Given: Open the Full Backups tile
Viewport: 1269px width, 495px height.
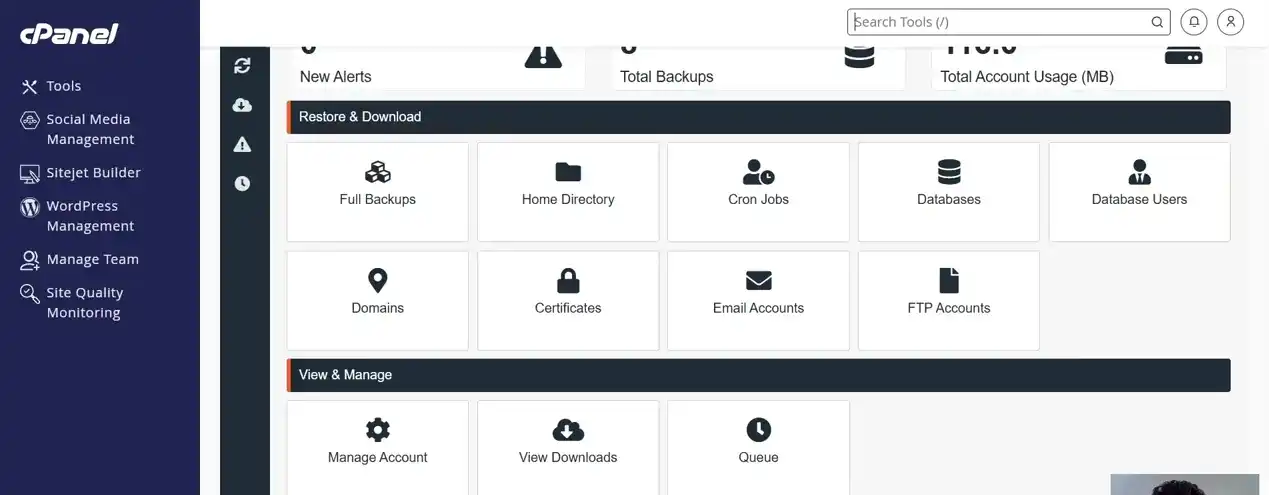Looking at the screenshot, I should (378, 192).
